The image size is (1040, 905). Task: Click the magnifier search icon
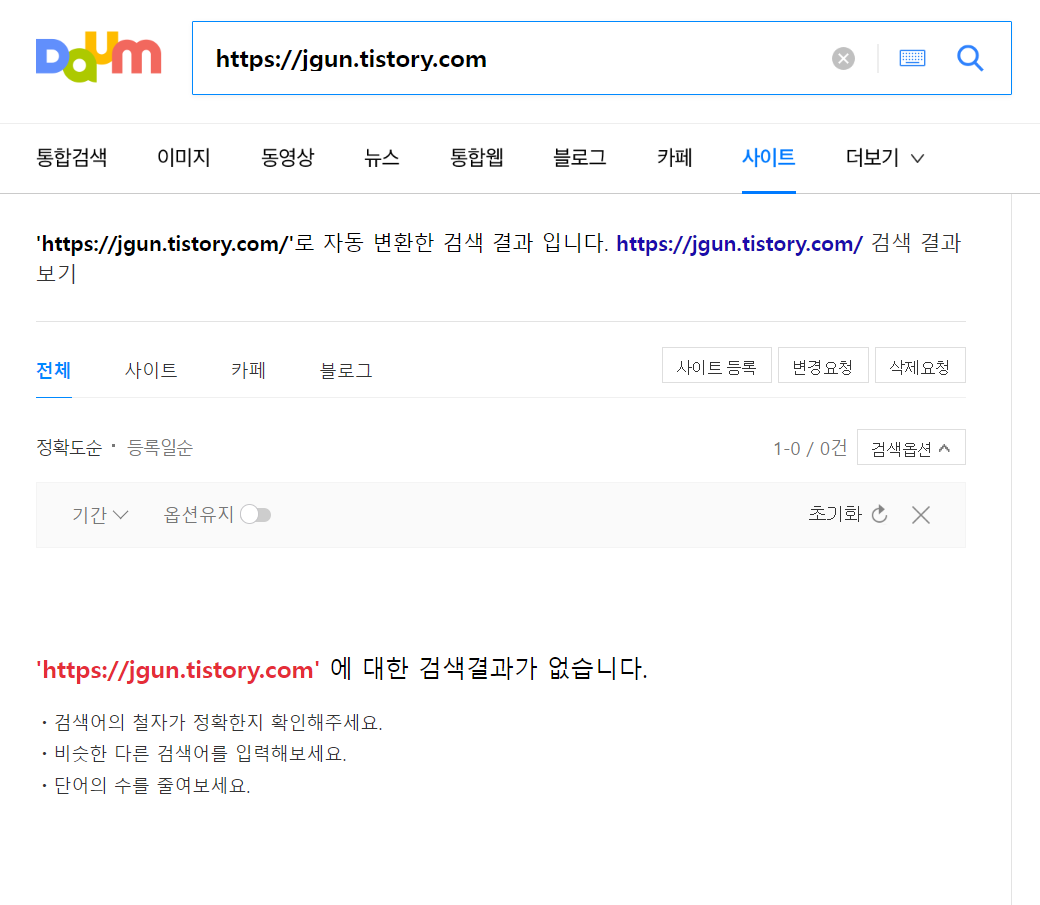point(970,58)
